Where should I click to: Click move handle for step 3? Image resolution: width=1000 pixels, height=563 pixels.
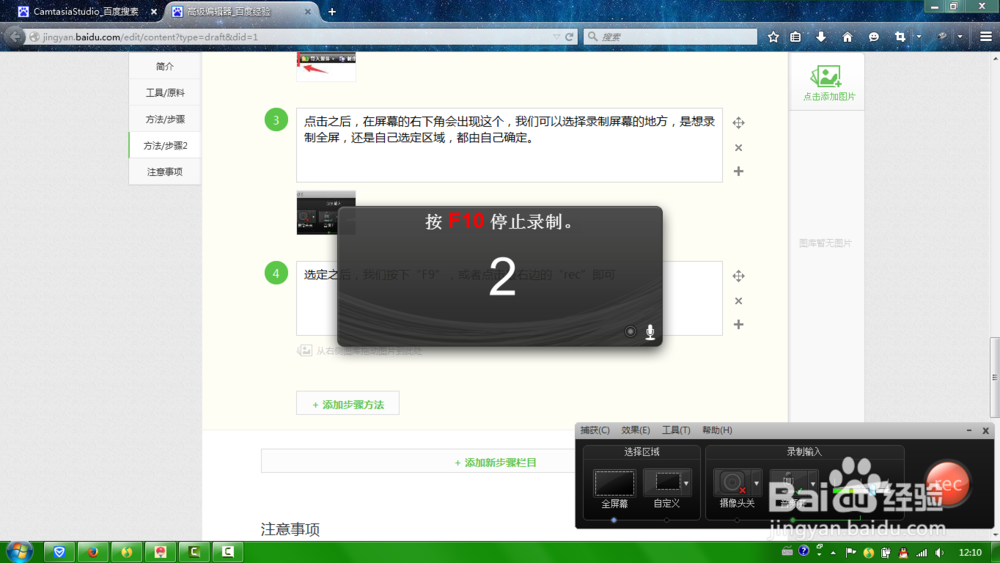[x=739, y=122]
